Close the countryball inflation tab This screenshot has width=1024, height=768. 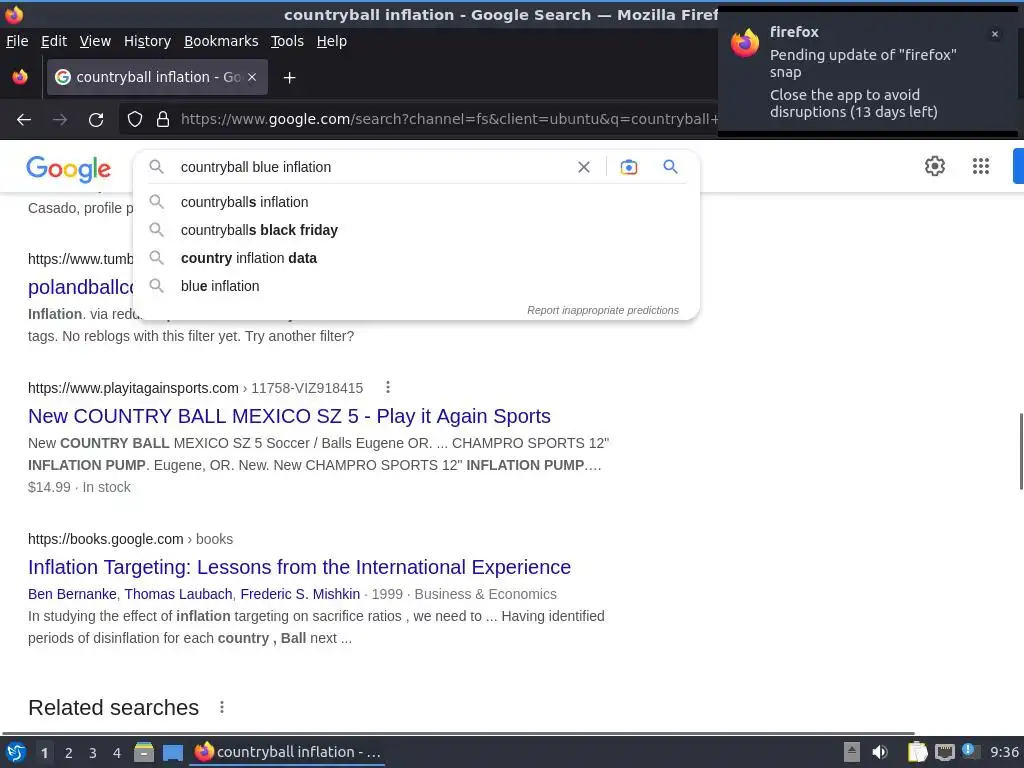pyautogui.click(x=252, y=77)
